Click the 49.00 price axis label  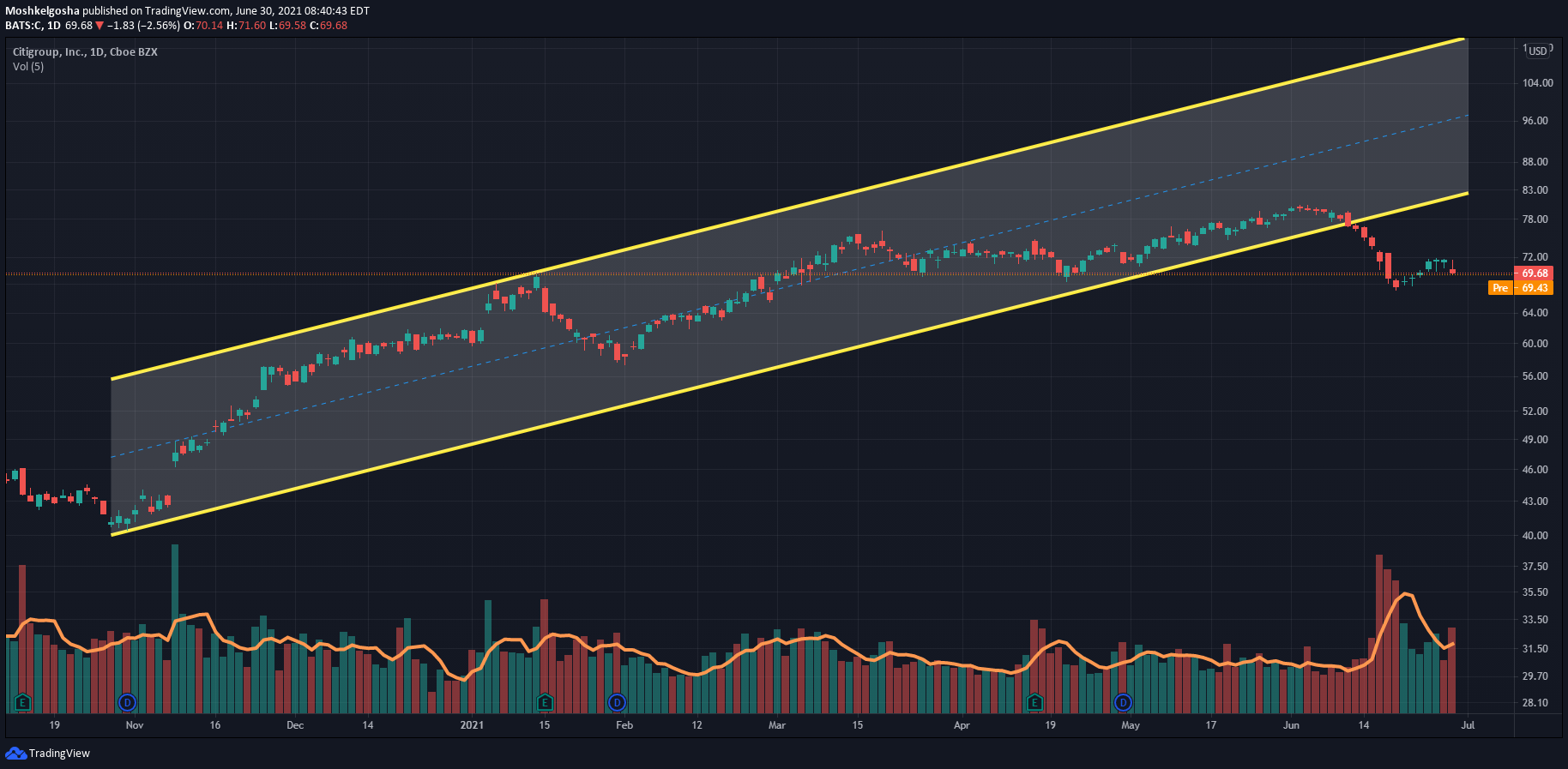coord(1535,440)
